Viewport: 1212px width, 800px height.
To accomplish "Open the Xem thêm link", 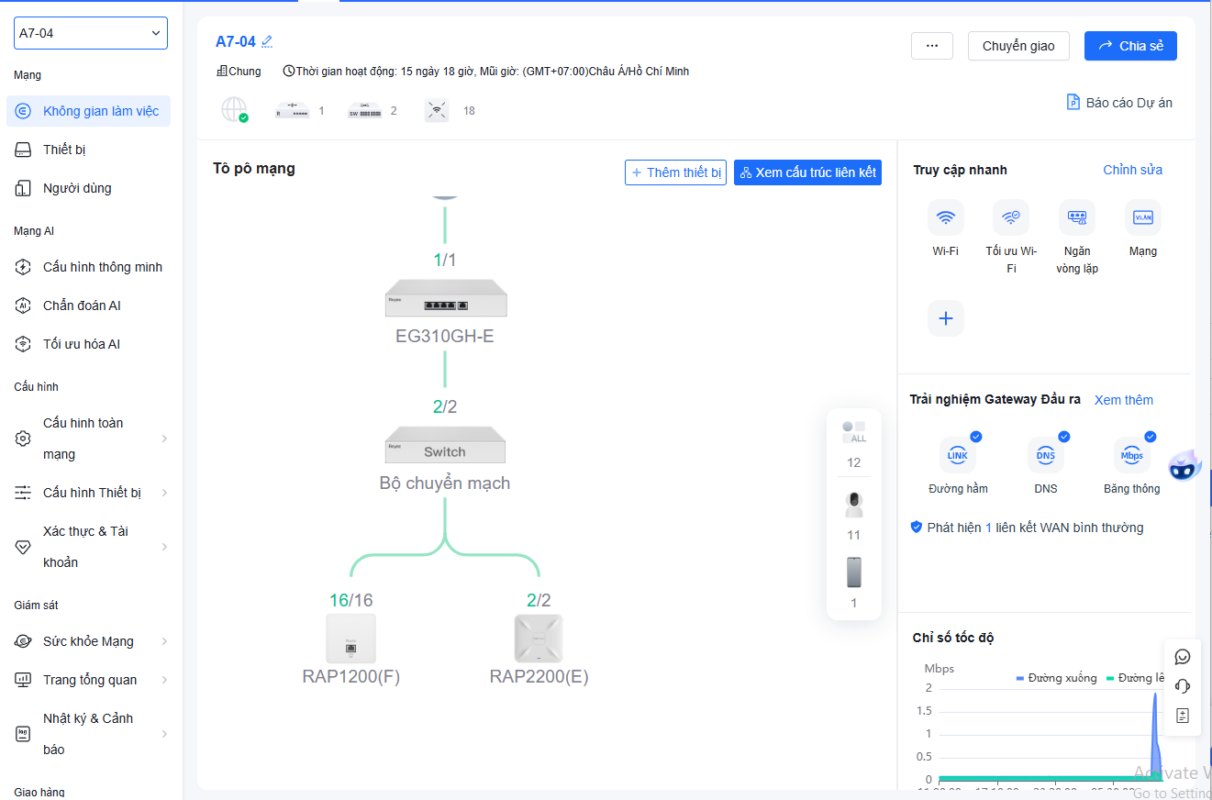I will coord(1124,400).
